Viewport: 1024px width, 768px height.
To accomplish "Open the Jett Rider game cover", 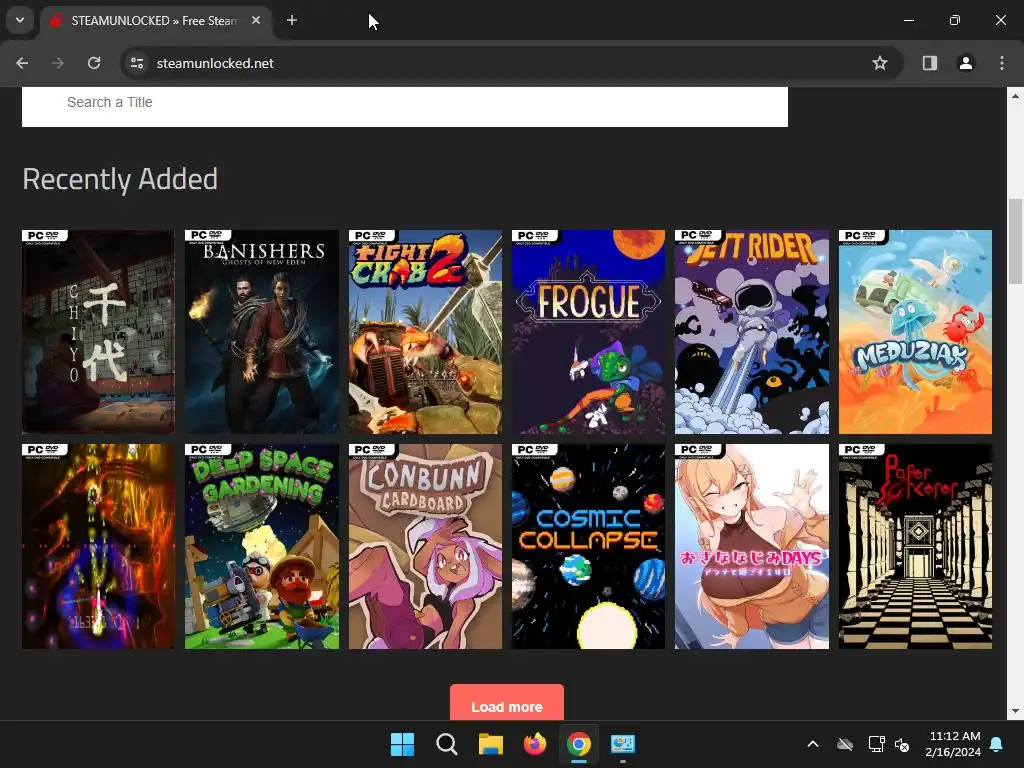I will pos(752,332).
